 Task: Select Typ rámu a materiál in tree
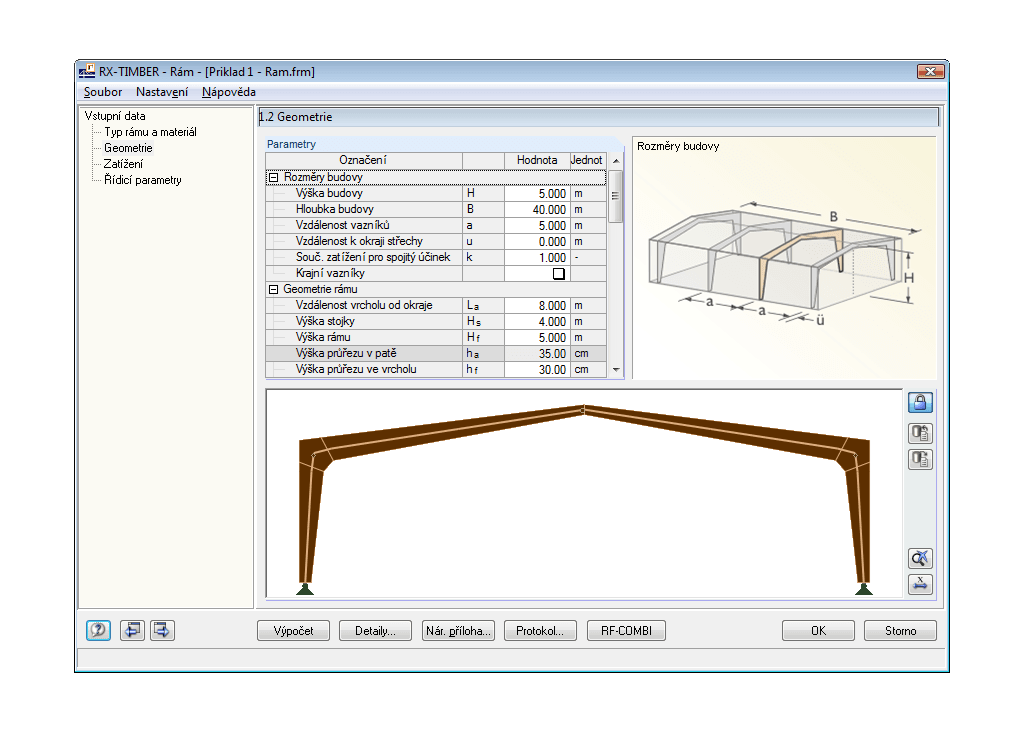tap(150, 132)
